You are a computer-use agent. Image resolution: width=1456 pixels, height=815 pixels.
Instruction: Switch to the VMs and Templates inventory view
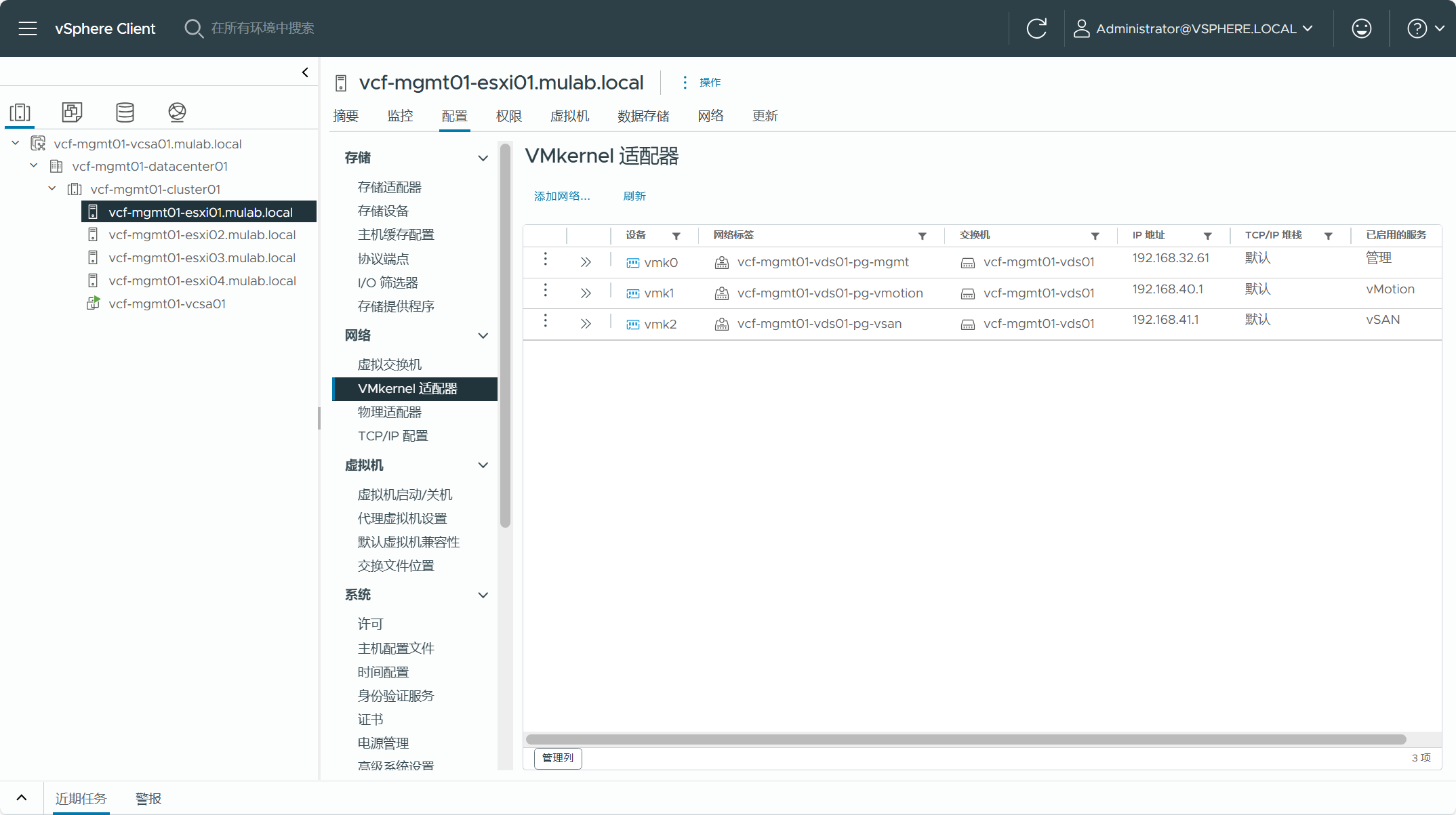(72, 112)
